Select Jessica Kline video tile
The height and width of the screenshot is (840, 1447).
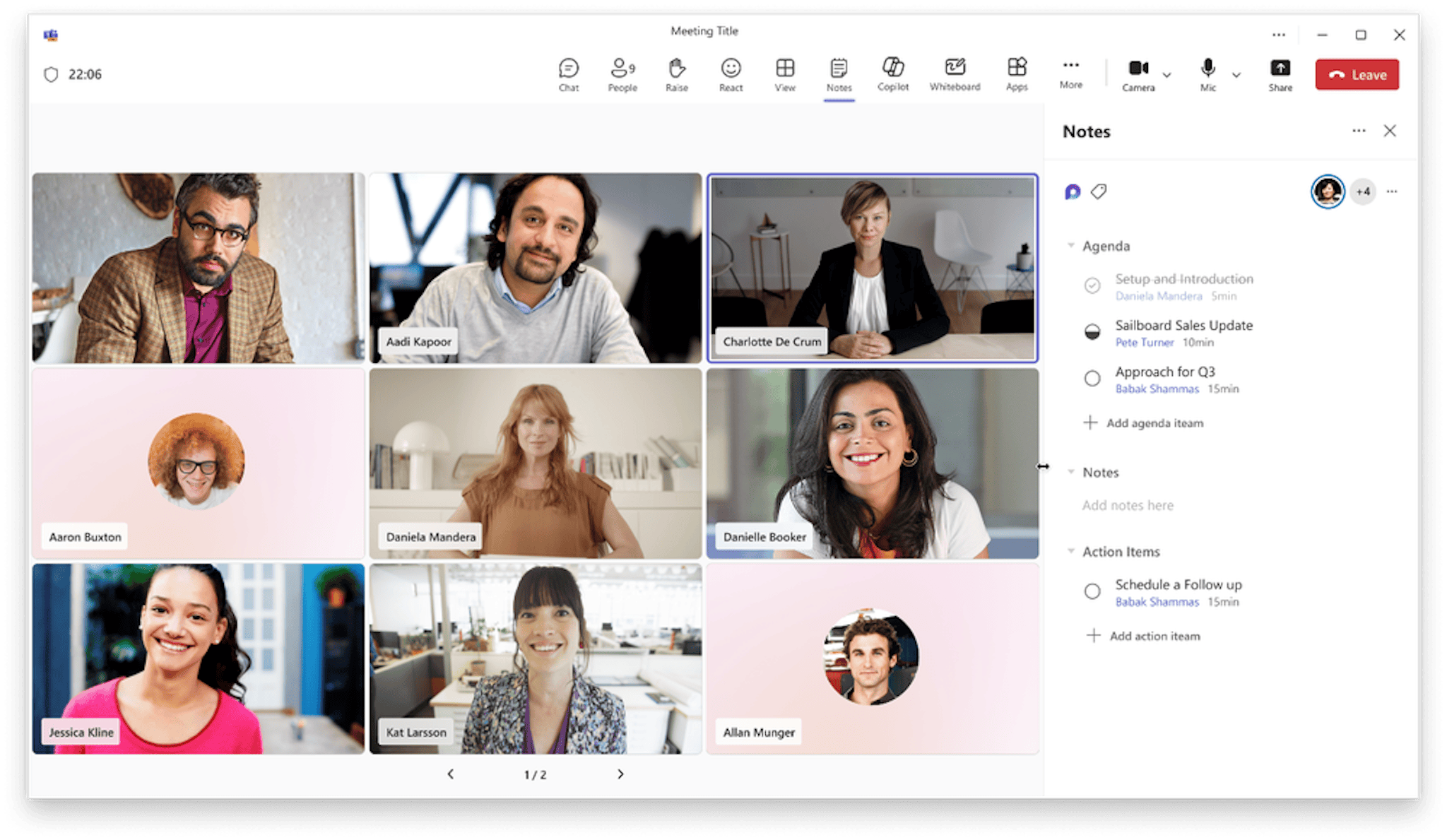tap(198, 658)
